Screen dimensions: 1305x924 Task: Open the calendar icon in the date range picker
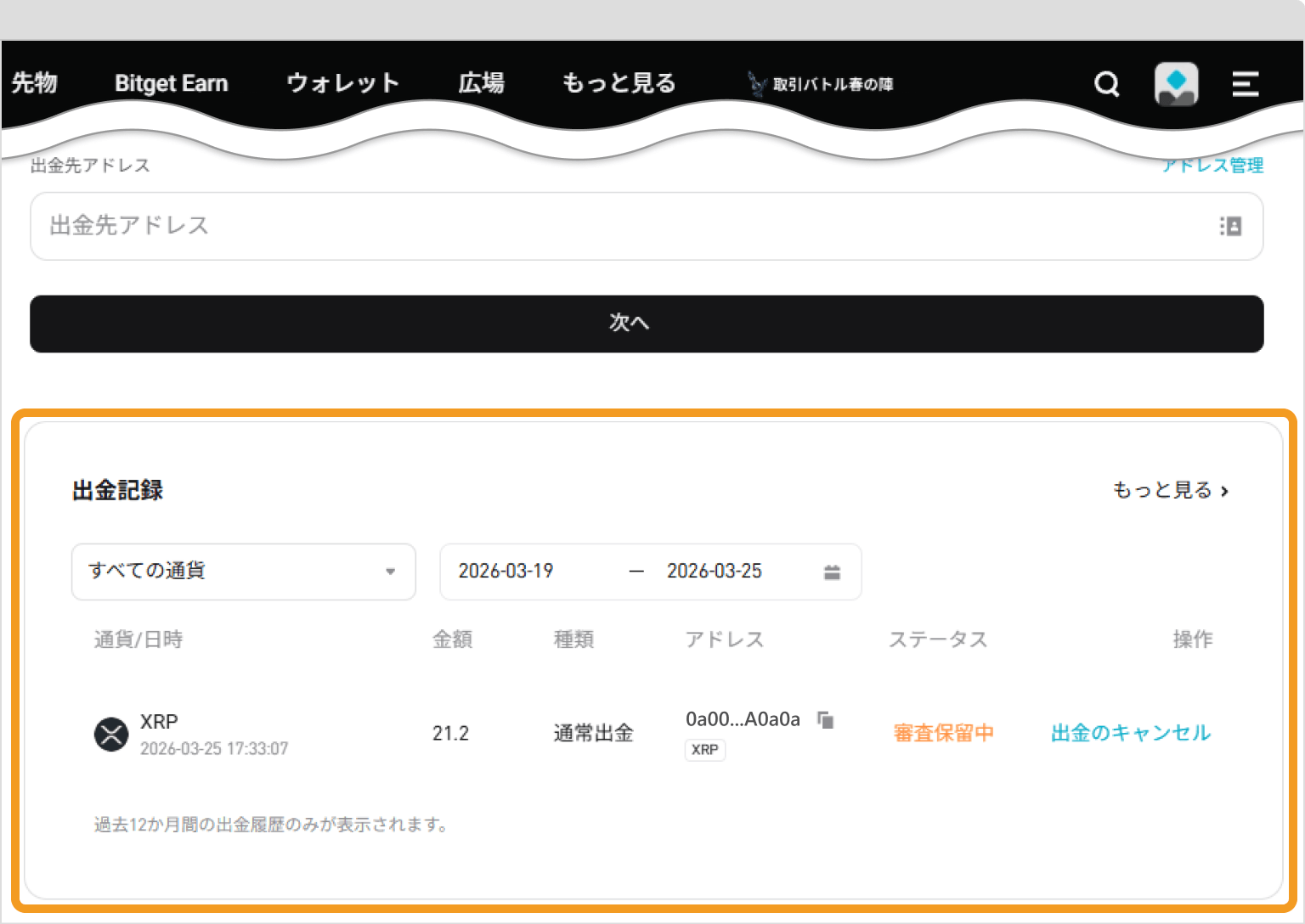pos(831,572)
